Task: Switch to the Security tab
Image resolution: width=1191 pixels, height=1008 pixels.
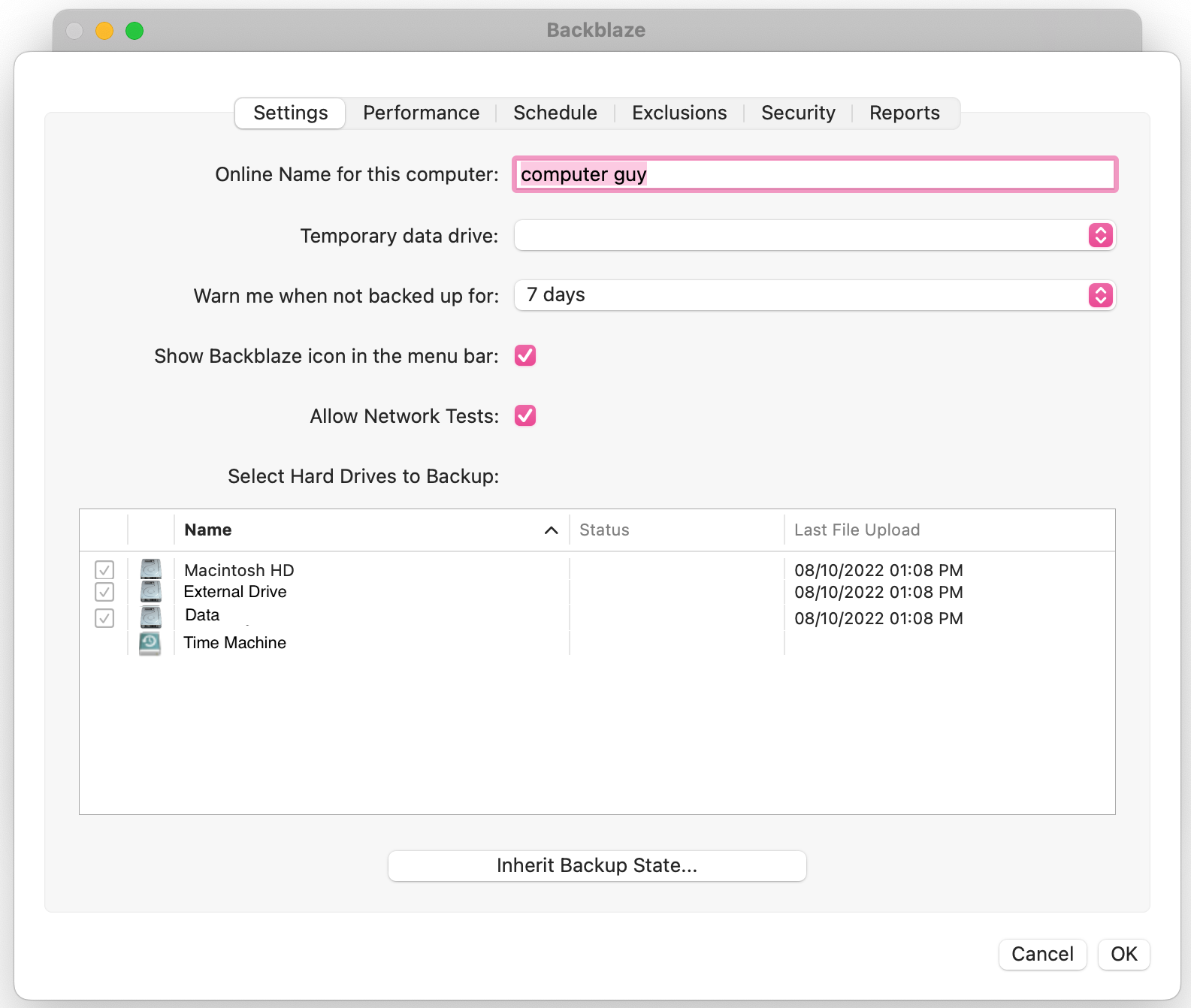Action: 798,113
